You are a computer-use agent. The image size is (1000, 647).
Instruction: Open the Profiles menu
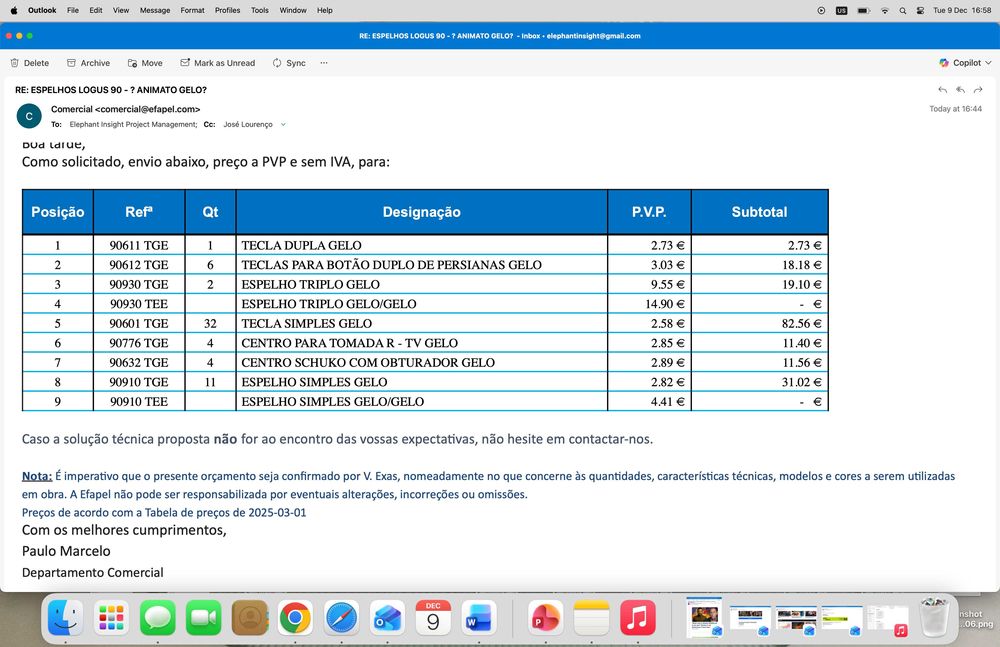click(228, 10)
